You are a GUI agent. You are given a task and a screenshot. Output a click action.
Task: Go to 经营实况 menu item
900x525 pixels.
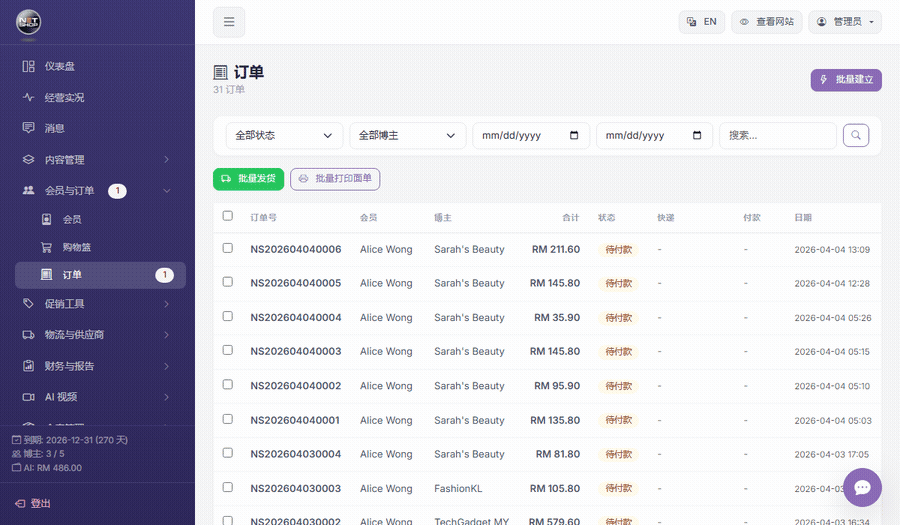tap(100, 98)
